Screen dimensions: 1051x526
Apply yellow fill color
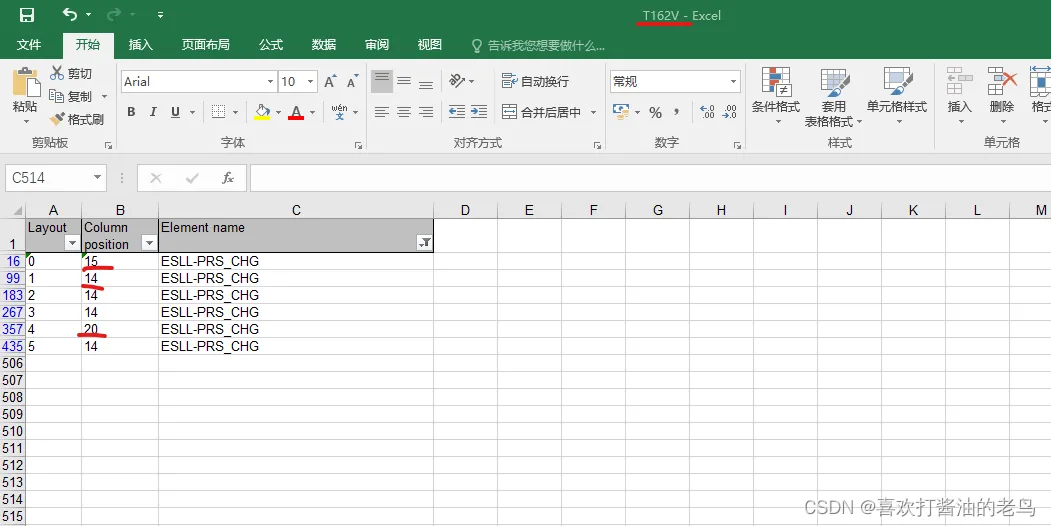pyautogui.click(x=262, y=112)
